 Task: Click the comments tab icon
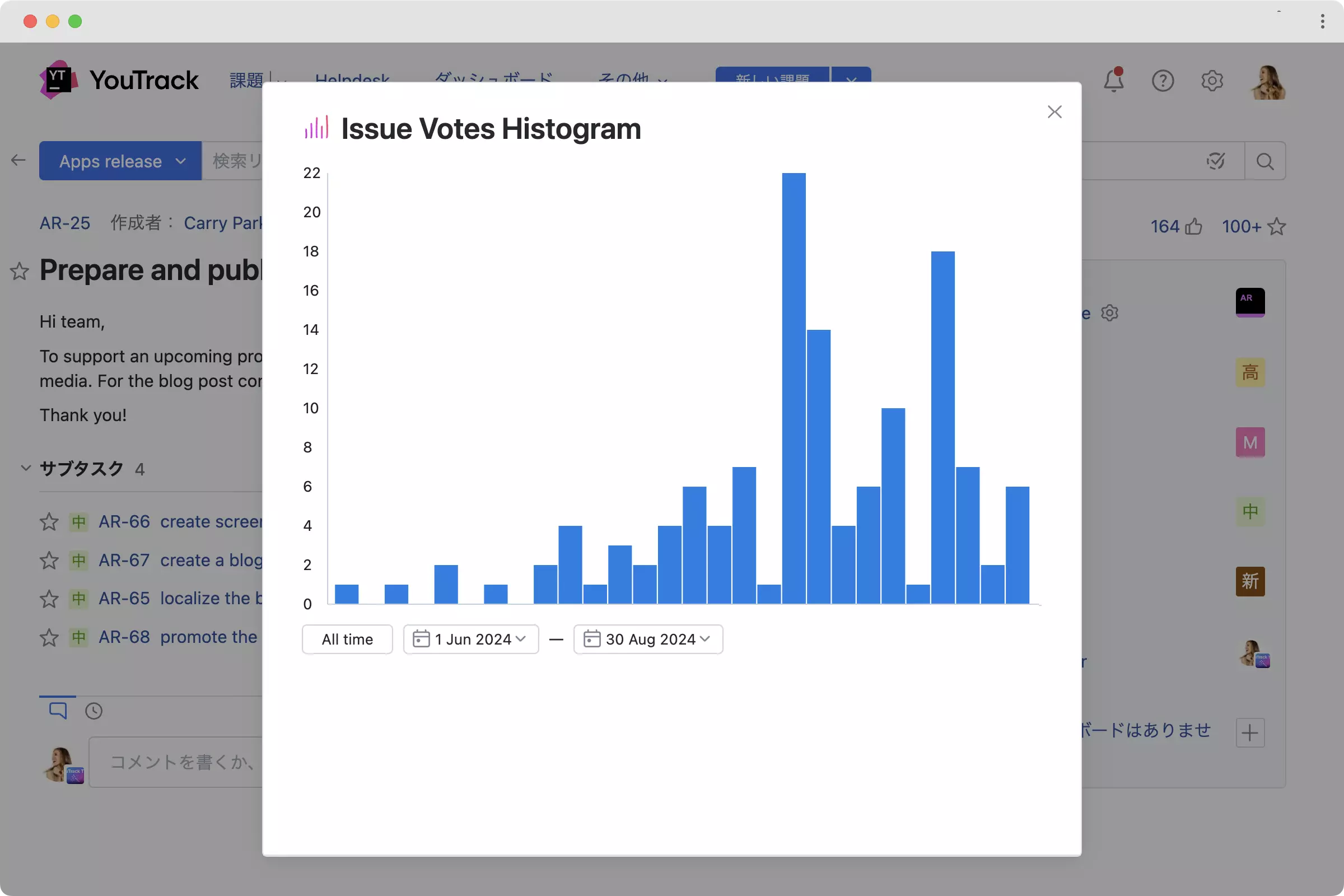click(58, 710)
